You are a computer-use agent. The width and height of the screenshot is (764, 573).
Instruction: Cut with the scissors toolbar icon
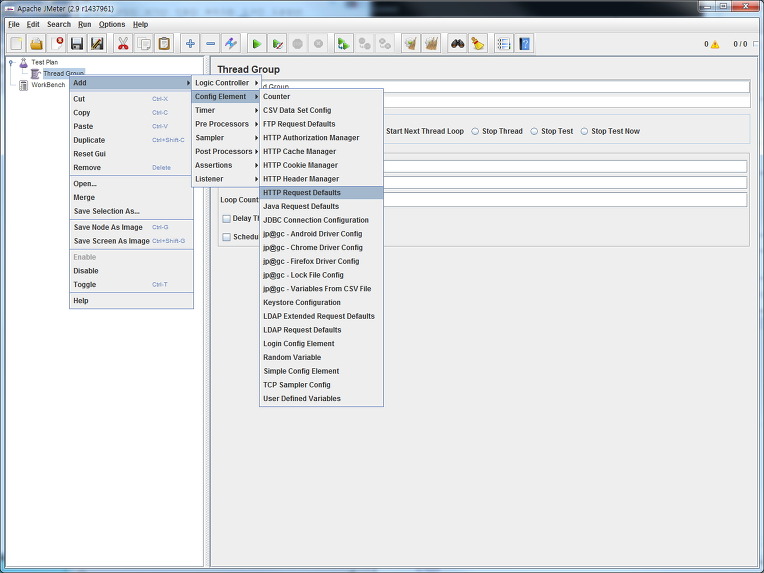(123, 44)
